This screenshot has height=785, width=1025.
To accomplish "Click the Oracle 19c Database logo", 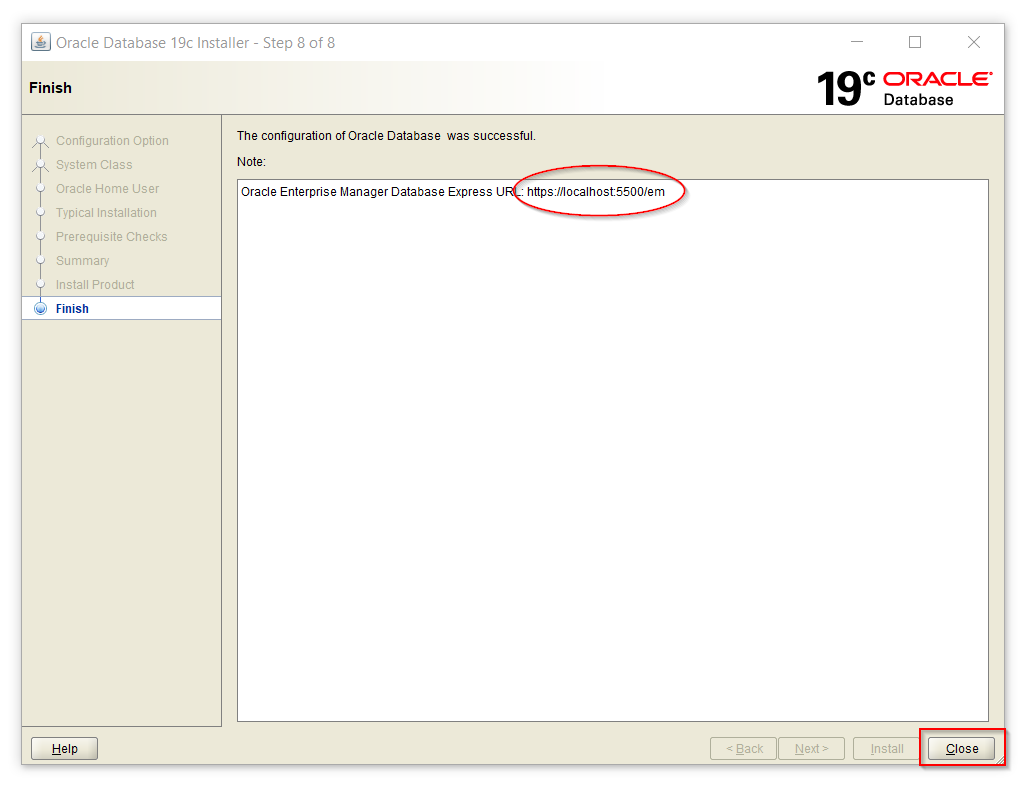I will tap(904, 88).
